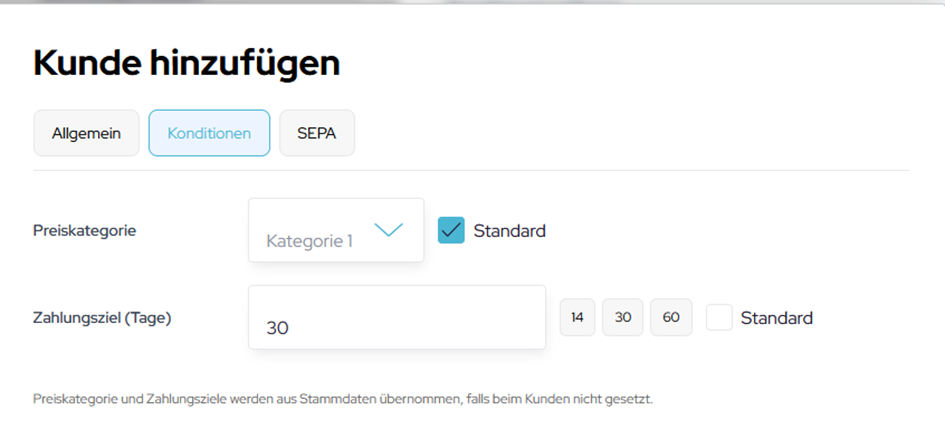945x429 pixels.
Task: Switch to the SEPA tab
Action: click(x=316, y=134)
